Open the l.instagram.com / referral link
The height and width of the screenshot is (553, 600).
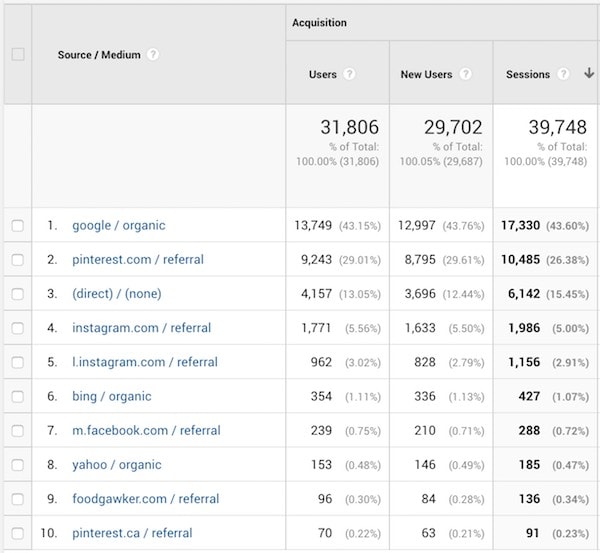tap(145, 362)
